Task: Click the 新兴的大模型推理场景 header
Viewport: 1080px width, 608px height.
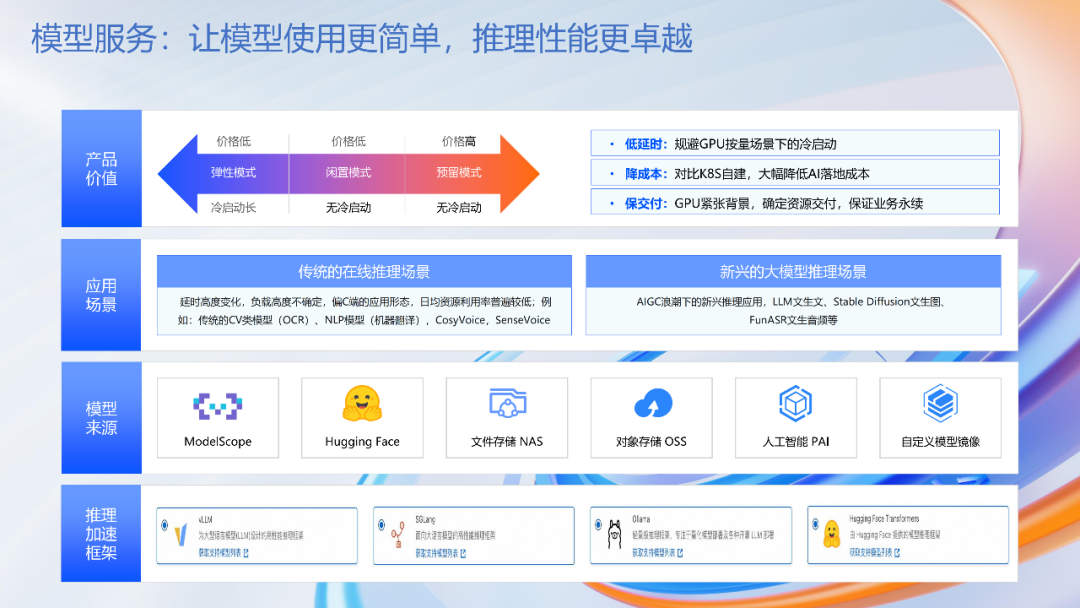Action: [793, 272]
